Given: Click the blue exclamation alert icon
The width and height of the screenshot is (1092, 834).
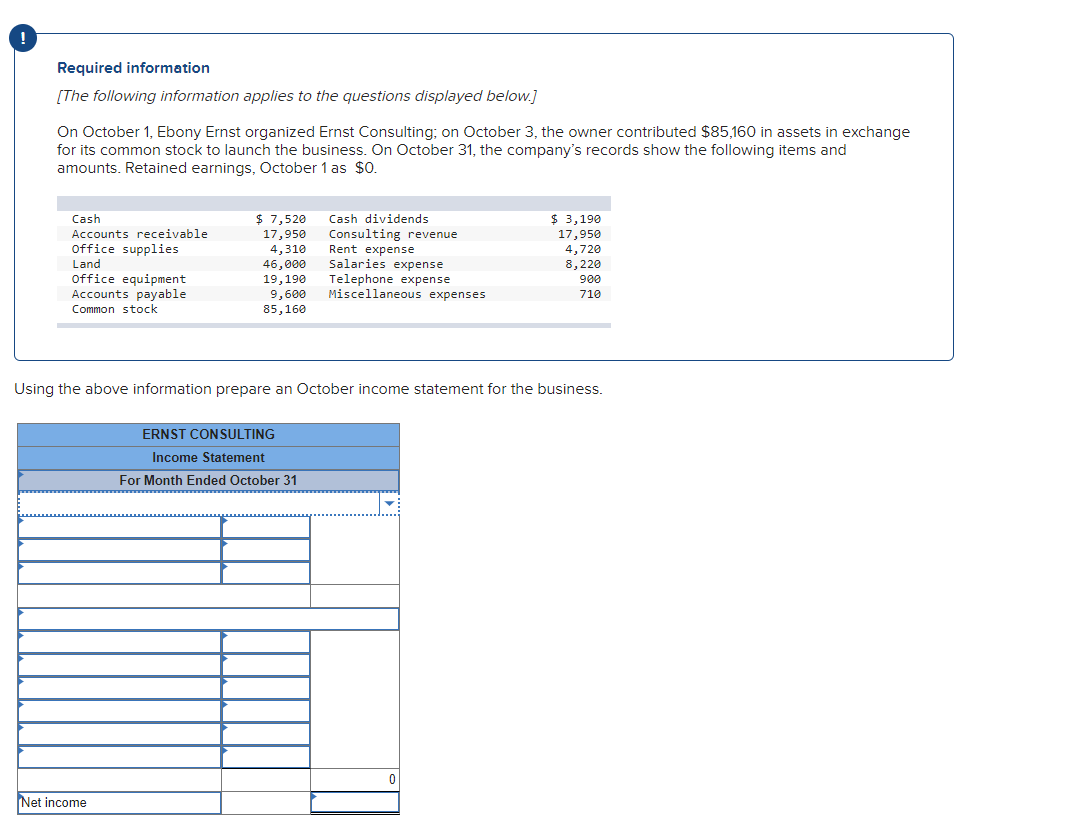Looking at the screenshot, I should point(23,38).
